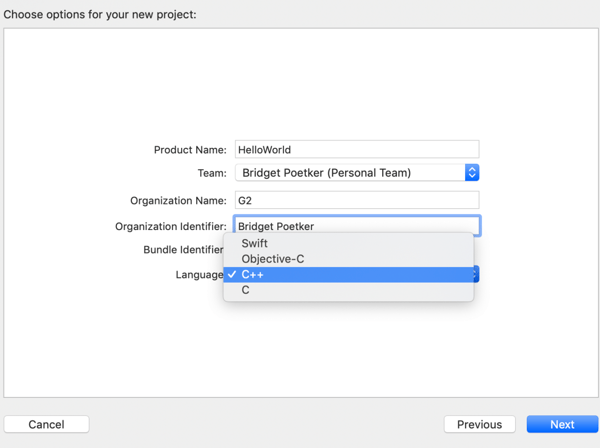Proceed with the Next button
Viewport: 600px width, 448px height.
(x=562, y=424)
